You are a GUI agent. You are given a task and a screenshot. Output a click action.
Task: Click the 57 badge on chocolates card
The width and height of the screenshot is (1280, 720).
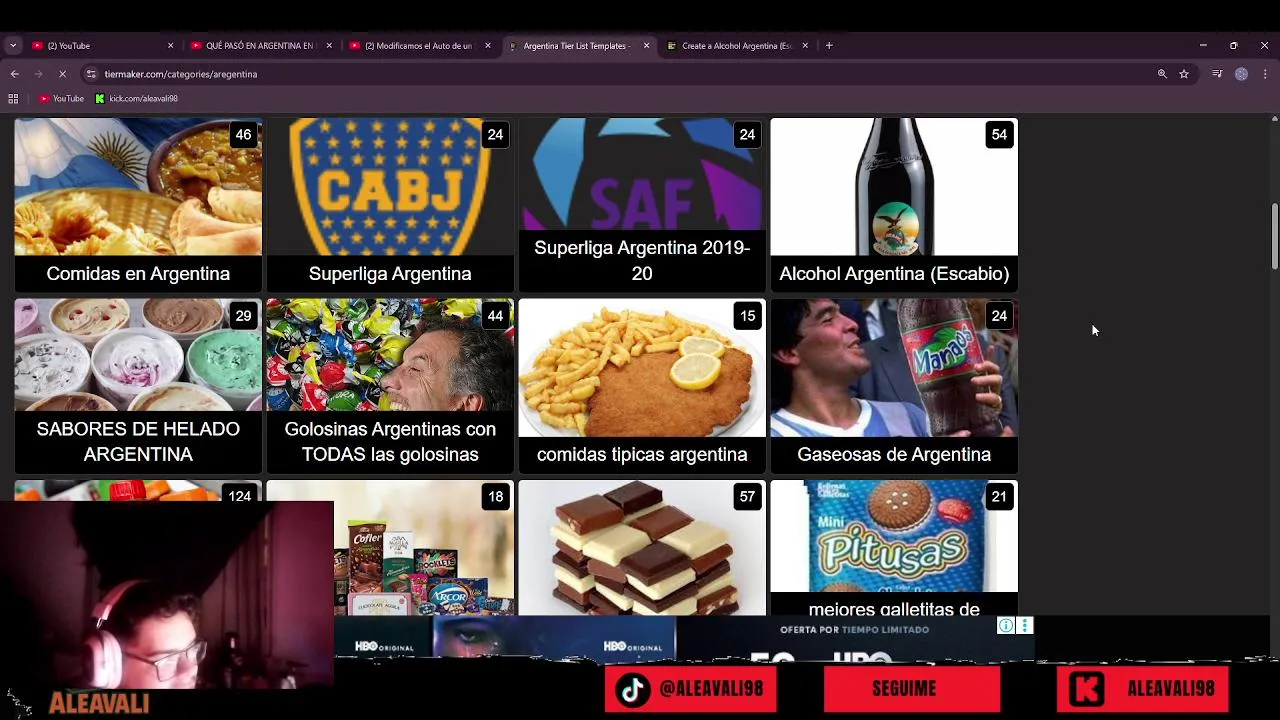tap(747, 497)
